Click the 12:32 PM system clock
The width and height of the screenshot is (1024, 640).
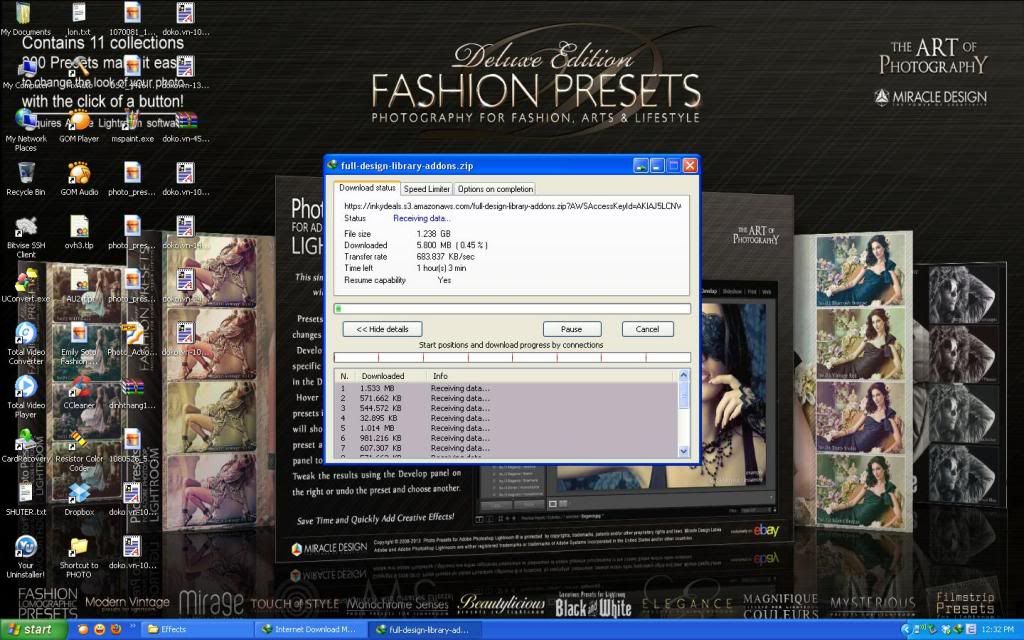pos(998,630)
